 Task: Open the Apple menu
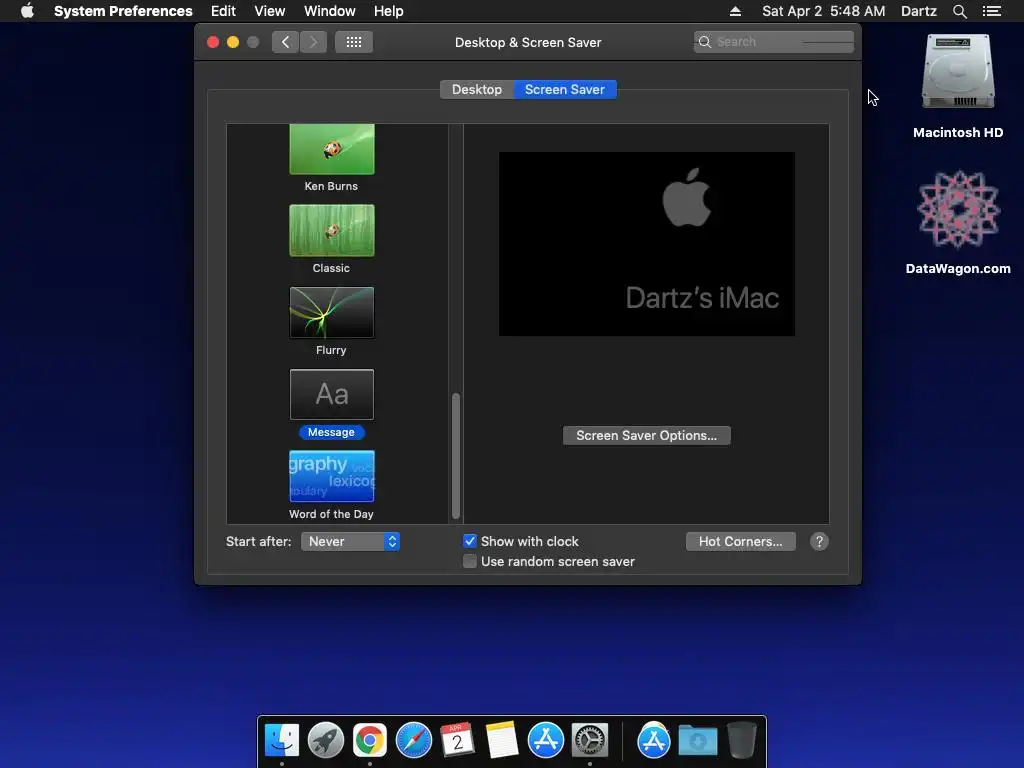click(x=27, y=11)
